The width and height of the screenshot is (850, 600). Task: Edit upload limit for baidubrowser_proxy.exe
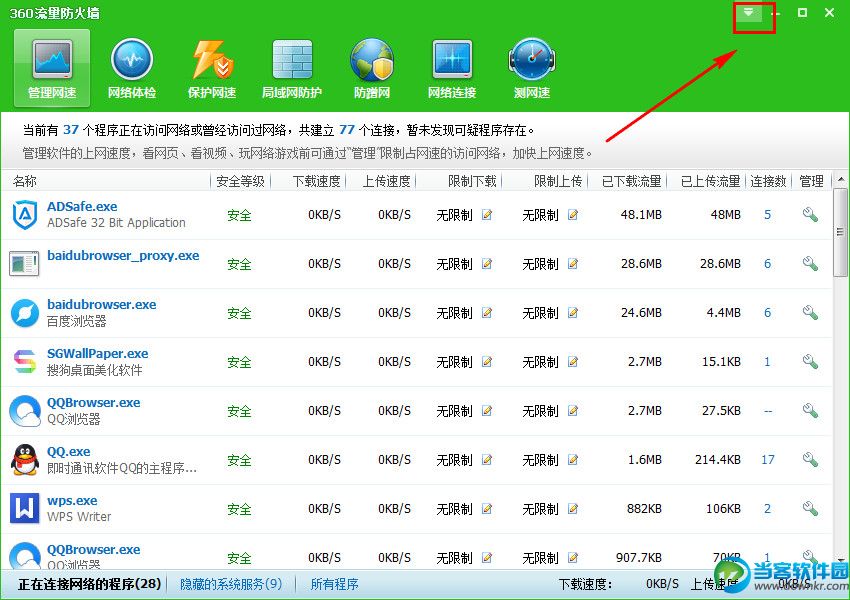(572, 264)
